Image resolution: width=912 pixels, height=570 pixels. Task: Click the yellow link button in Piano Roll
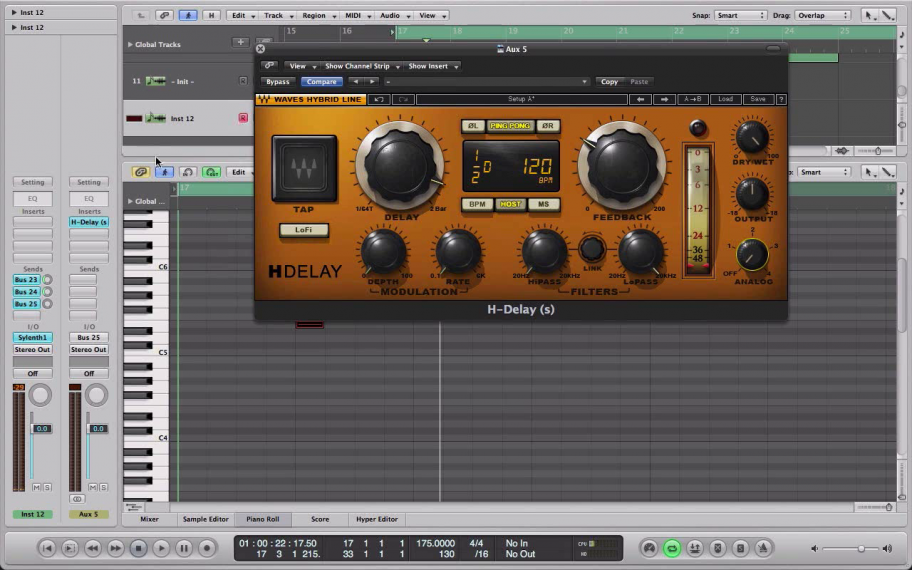click(x=140, y=172)
